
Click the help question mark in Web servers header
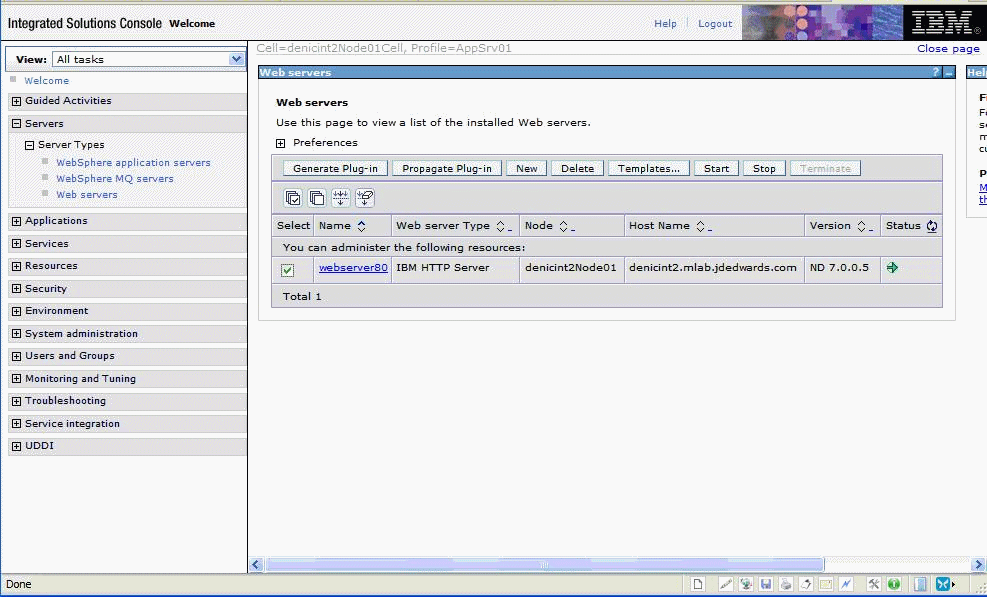pos(936,73)
